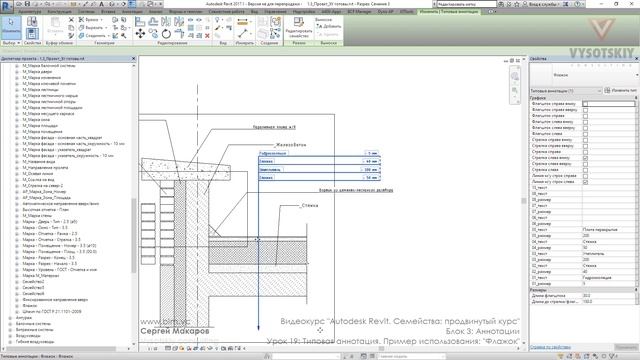The image size is (640, 360).
Task: Open the Флажок type selector dropdown
Action: (x=637, y=75)
